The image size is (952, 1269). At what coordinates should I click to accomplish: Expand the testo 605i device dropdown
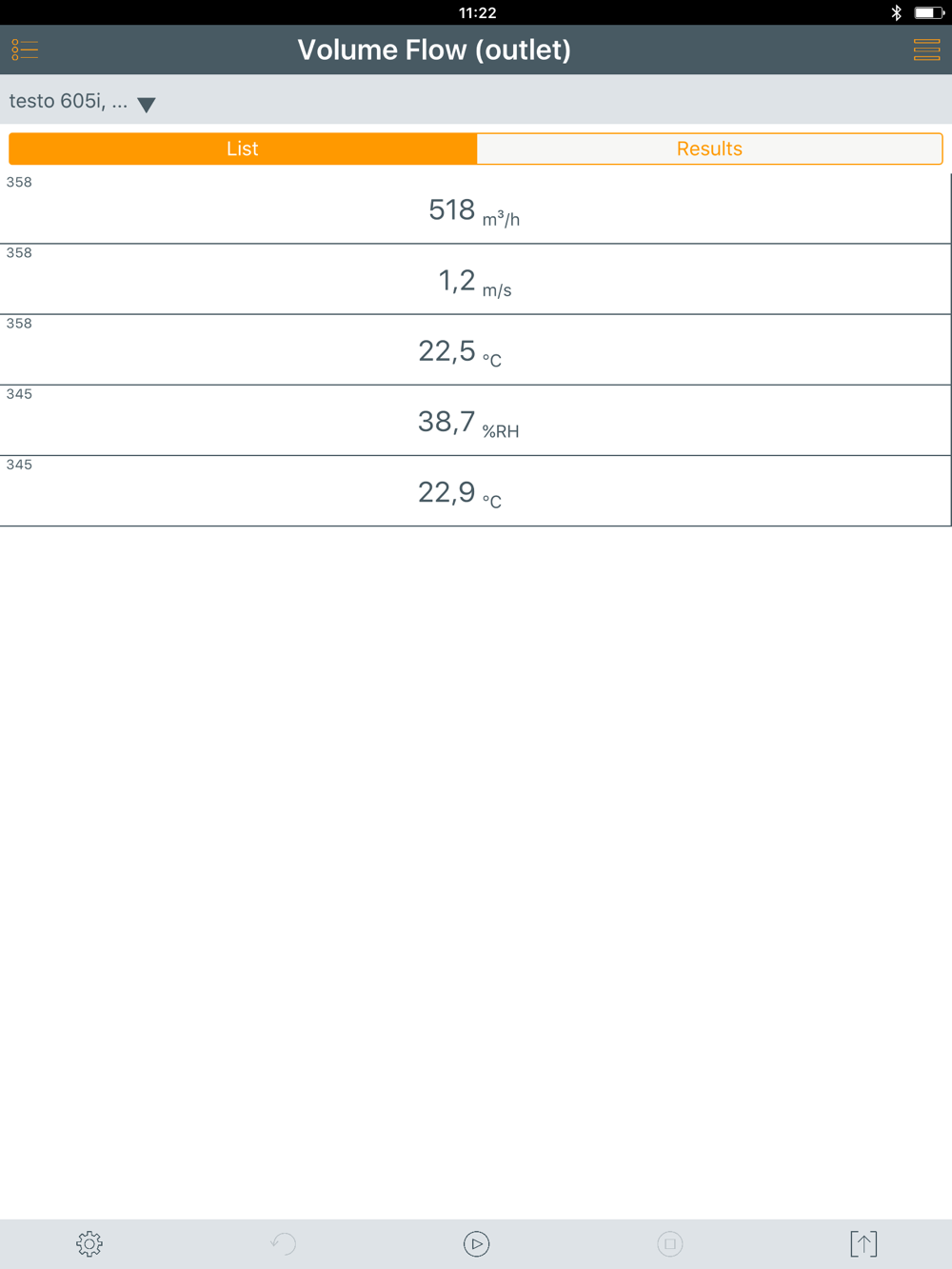pyautogui.click(x=69, y=101)
